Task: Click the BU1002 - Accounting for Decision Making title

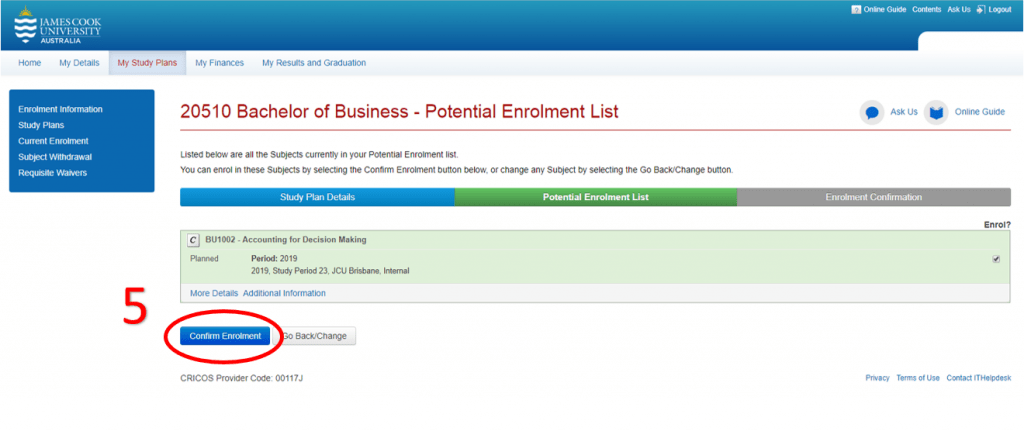Action: pos(286,240)
